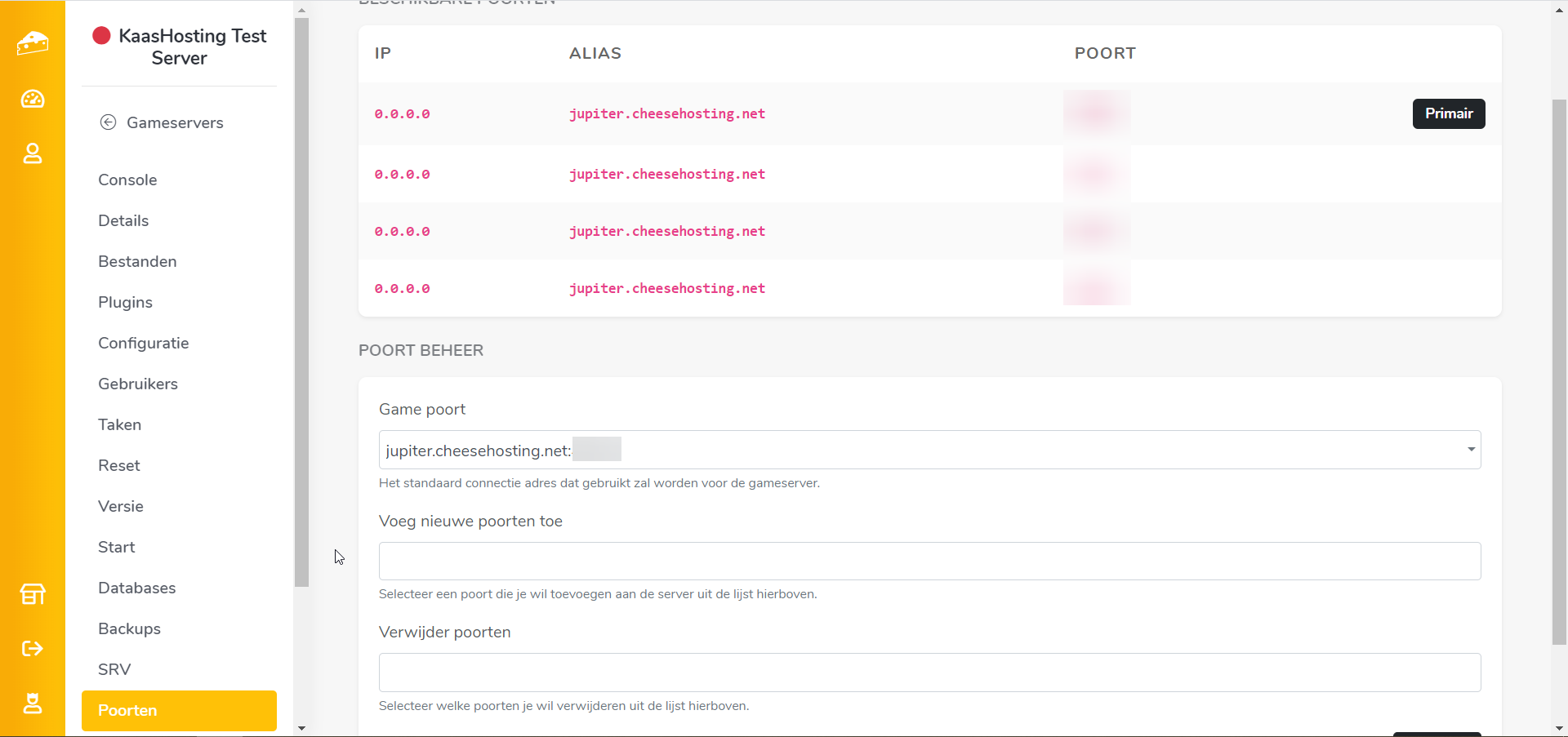Go to the Bestanden page

click(137, 261)
